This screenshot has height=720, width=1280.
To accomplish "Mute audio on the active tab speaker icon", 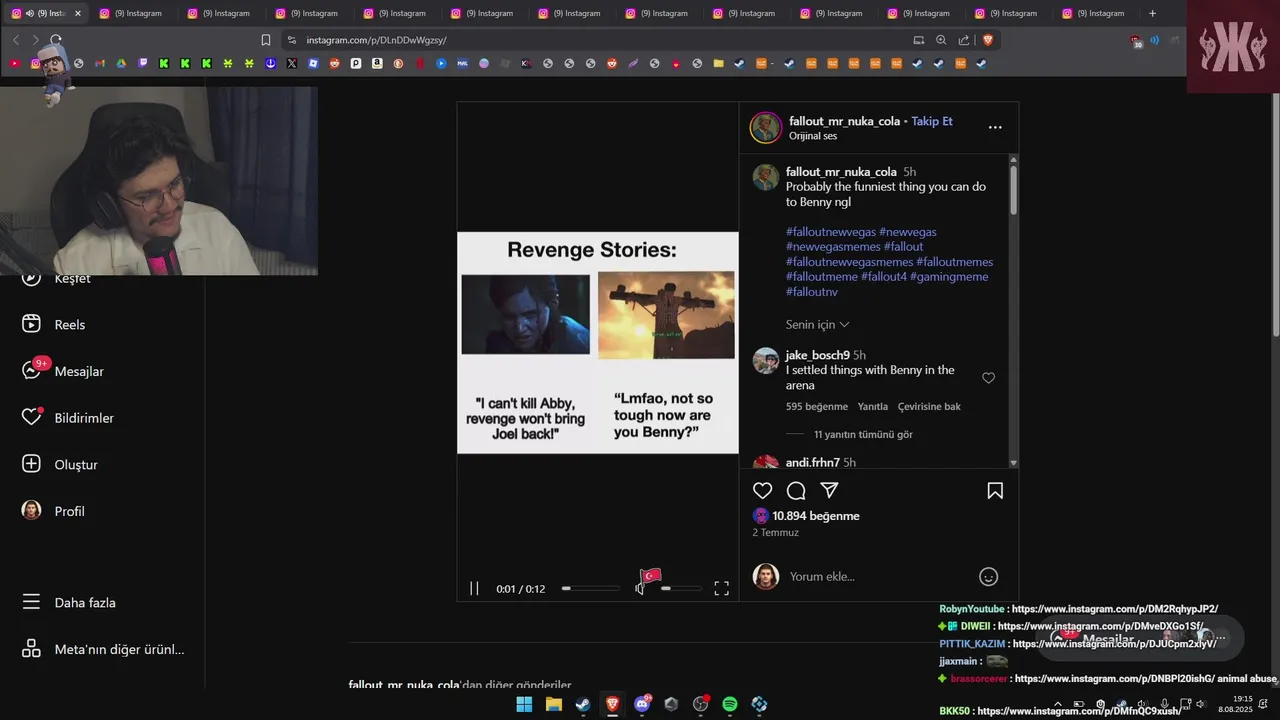I will (29, 13).
